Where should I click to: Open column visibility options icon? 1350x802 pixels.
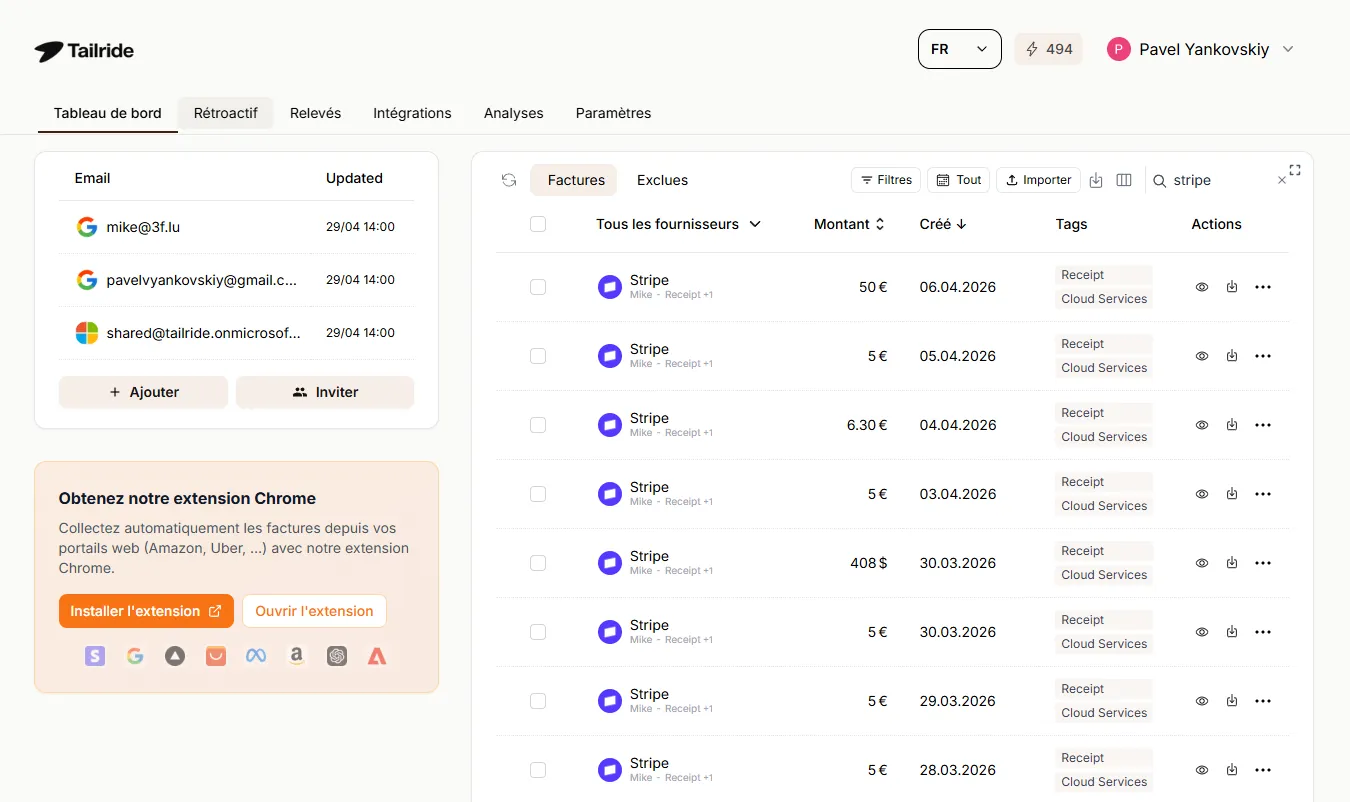tap(1124, 179)
